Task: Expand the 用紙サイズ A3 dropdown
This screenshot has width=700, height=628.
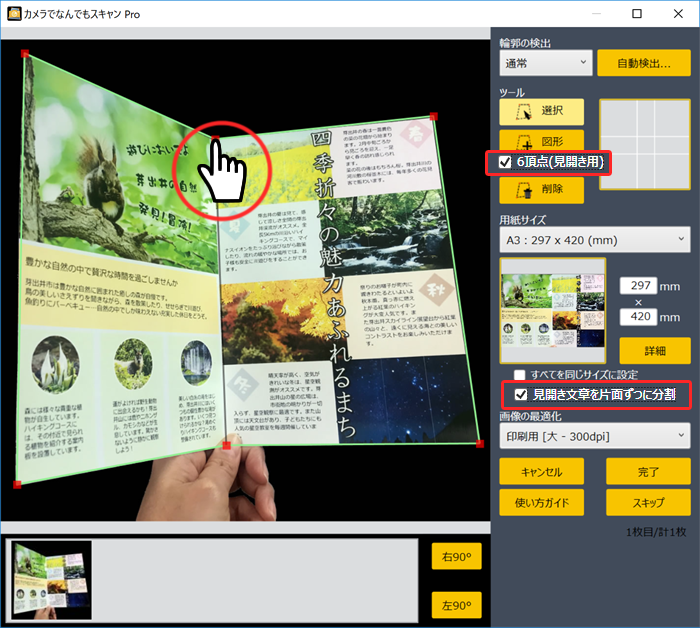Action: pos(595,239)
